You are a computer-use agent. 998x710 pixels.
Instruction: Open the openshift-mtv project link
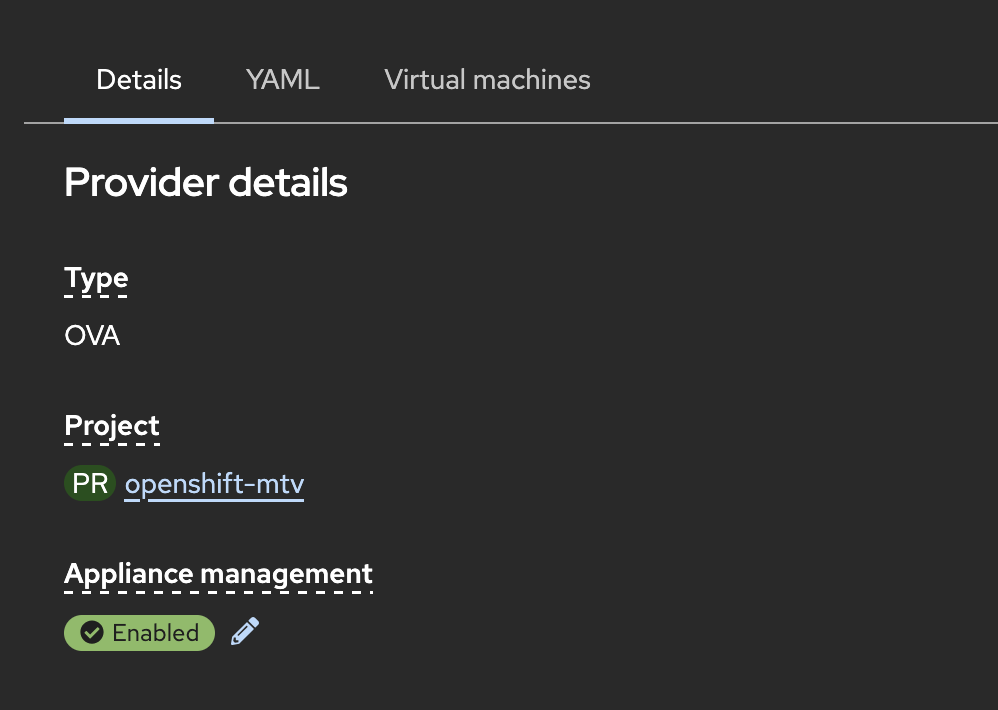pyautogui.click(x=214, y=484)
